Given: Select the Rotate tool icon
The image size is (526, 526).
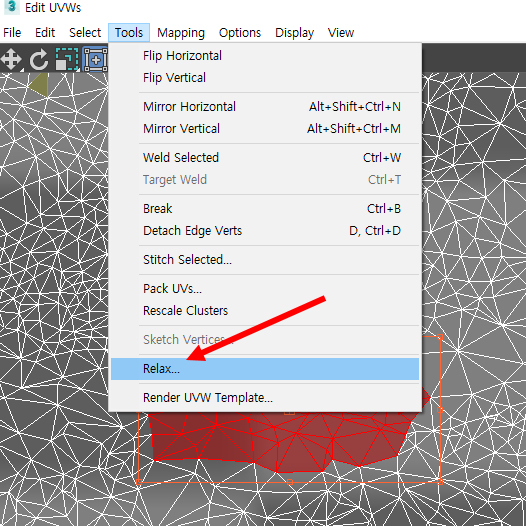Looking at the screenshot, I should coord(39,60).
